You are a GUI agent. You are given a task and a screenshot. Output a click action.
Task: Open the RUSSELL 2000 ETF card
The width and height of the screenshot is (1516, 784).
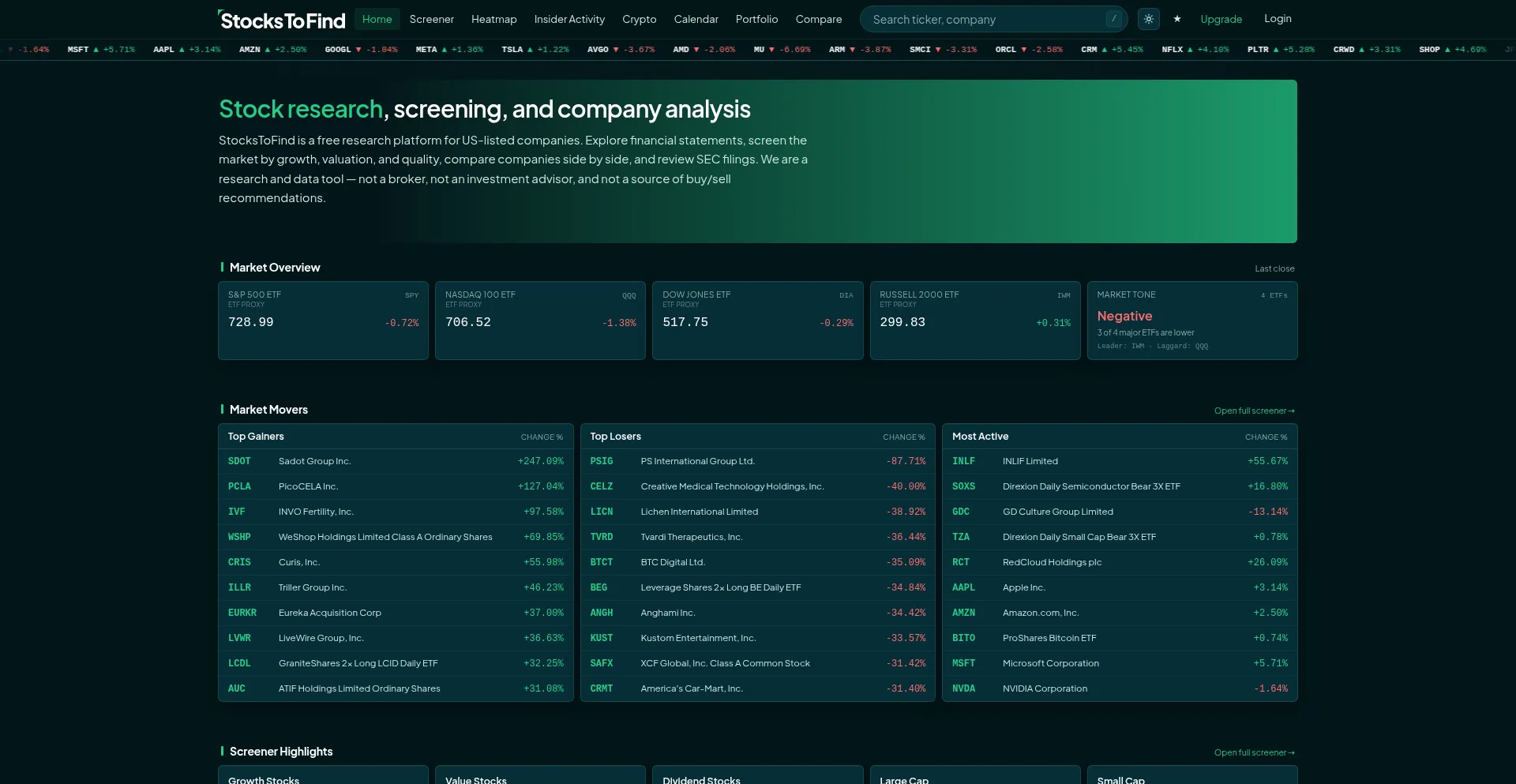click(975, 321)
